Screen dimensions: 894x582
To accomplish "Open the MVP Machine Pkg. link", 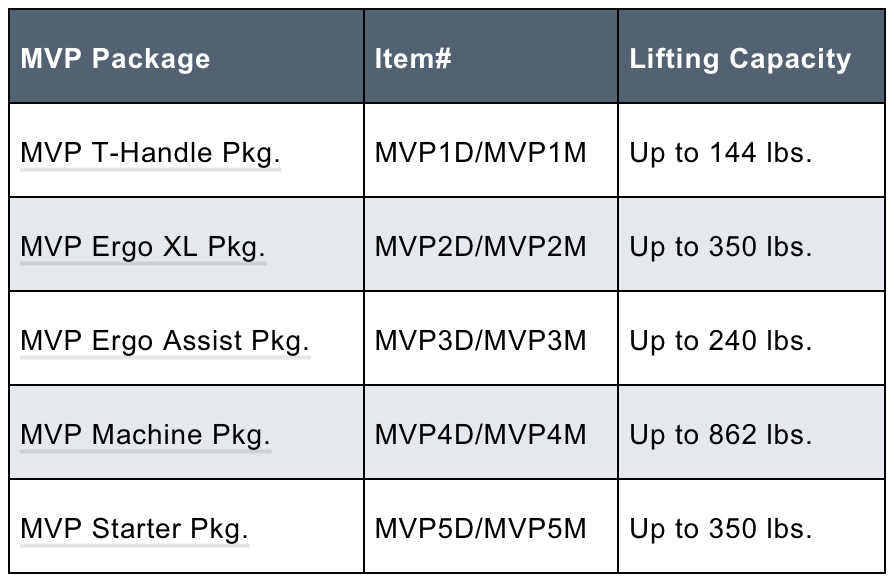I will point(145,435).
